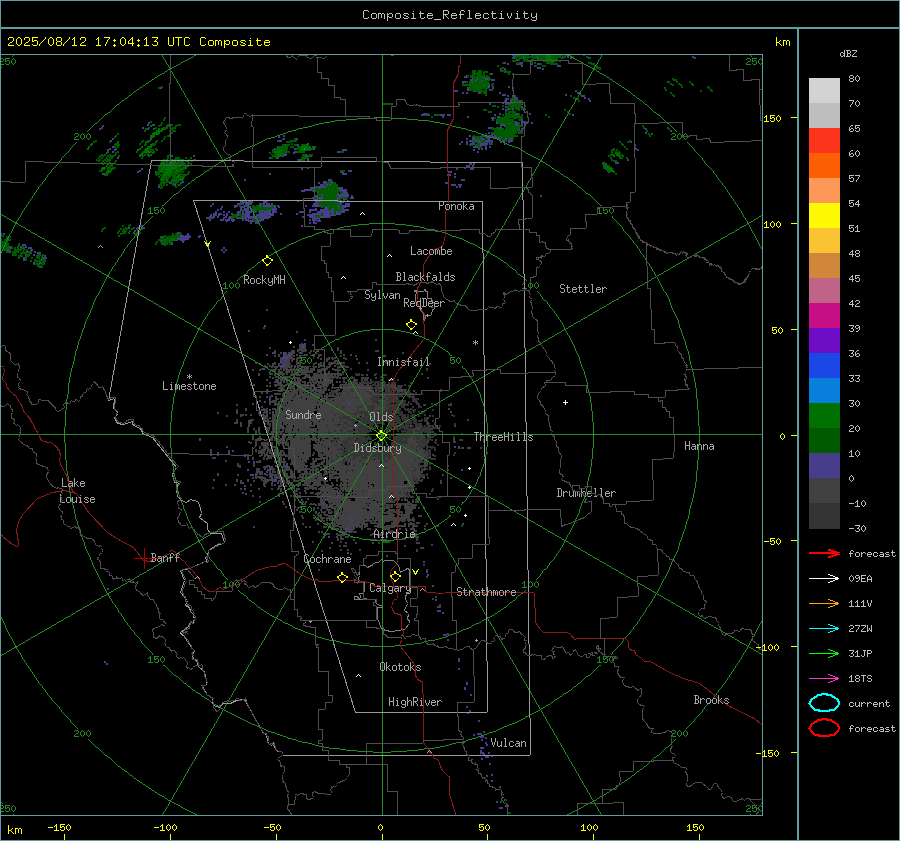Click the Blackfalds label
This screenshot has height=841, width=900.
click(x=425, y=277)
